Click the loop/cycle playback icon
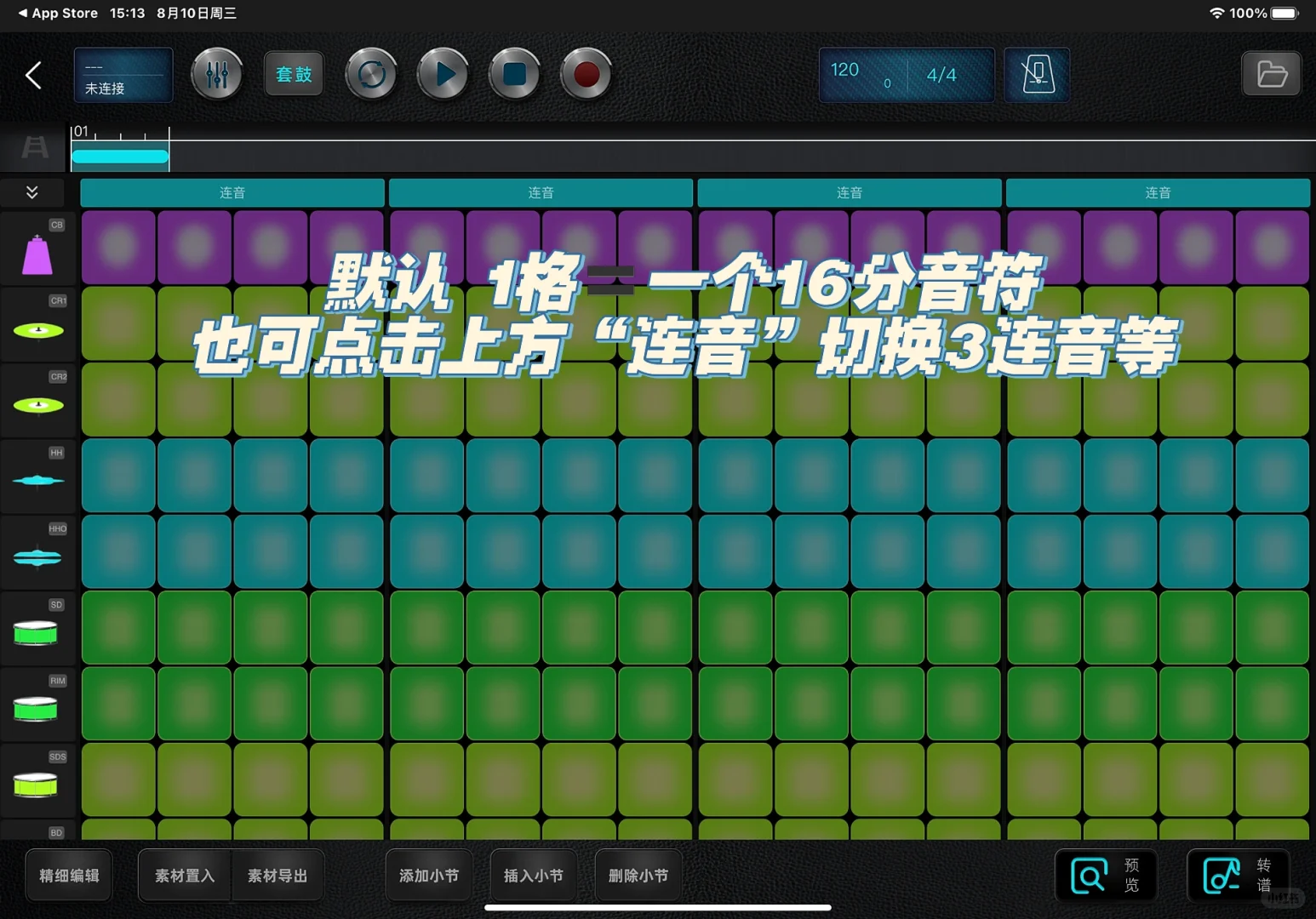The image size is (1316, 919). point(370,74)
